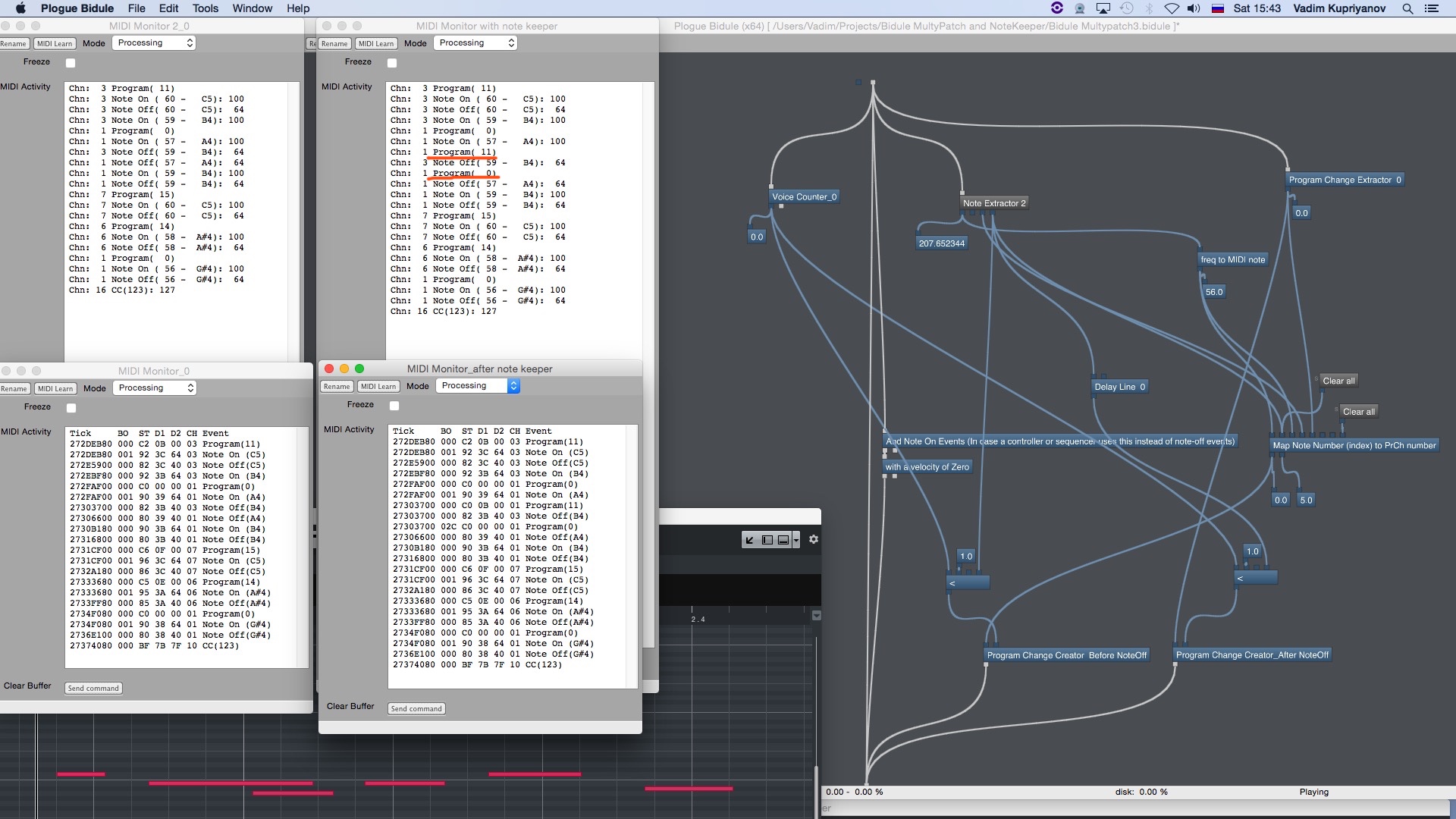Toggle the left-panel layout icon

[767, 540]
